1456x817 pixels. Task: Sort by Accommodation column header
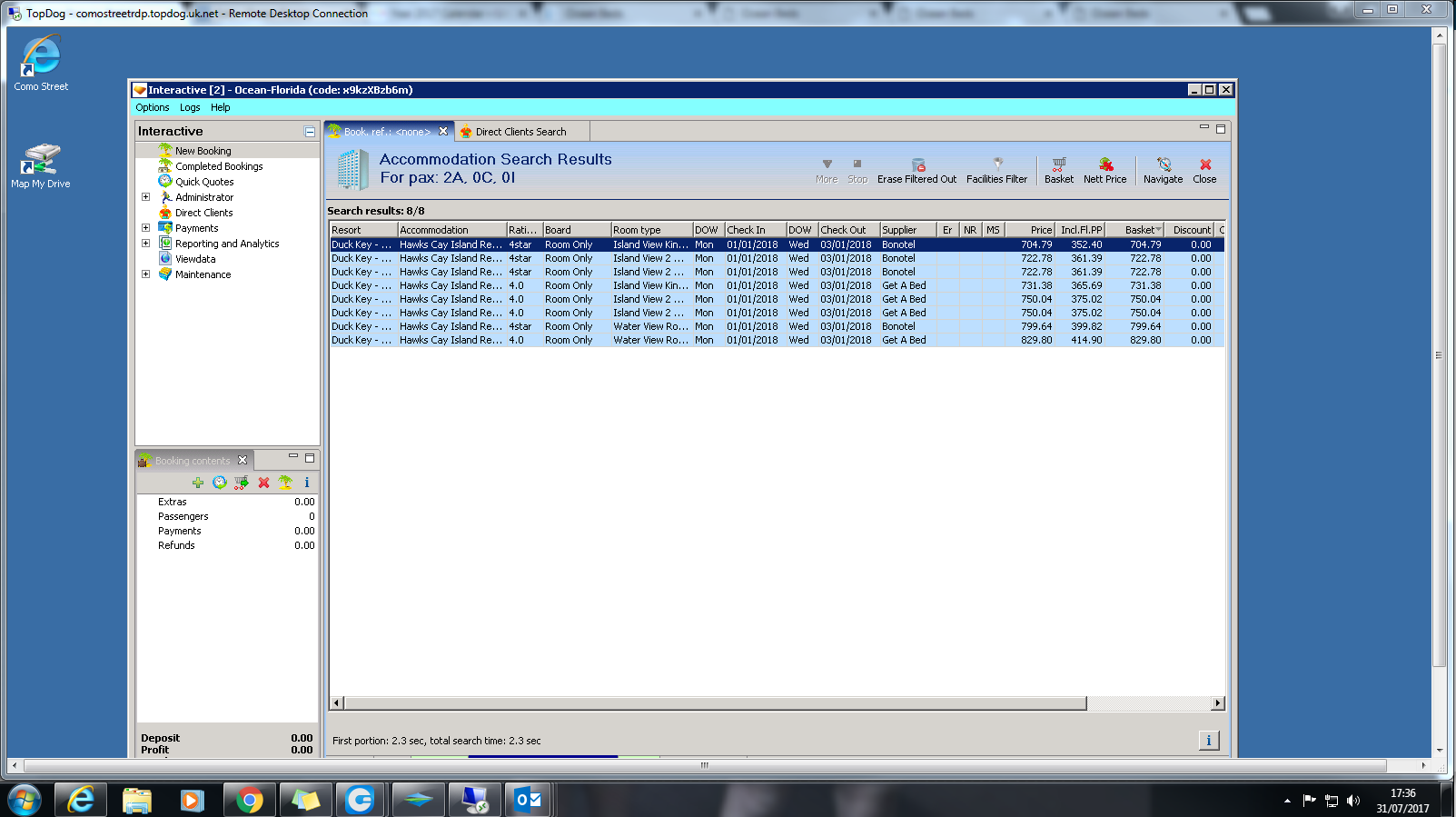(x=452, y=230)
